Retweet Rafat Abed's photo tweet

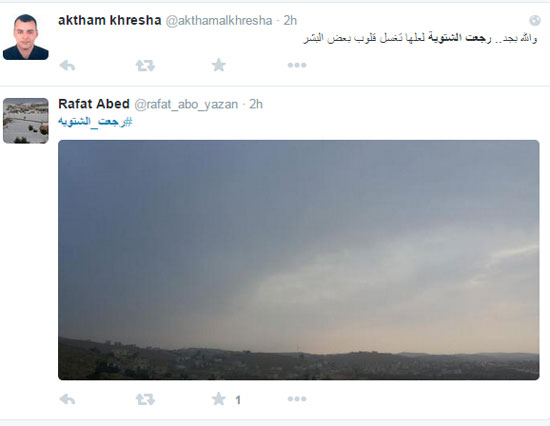(145, 399)
